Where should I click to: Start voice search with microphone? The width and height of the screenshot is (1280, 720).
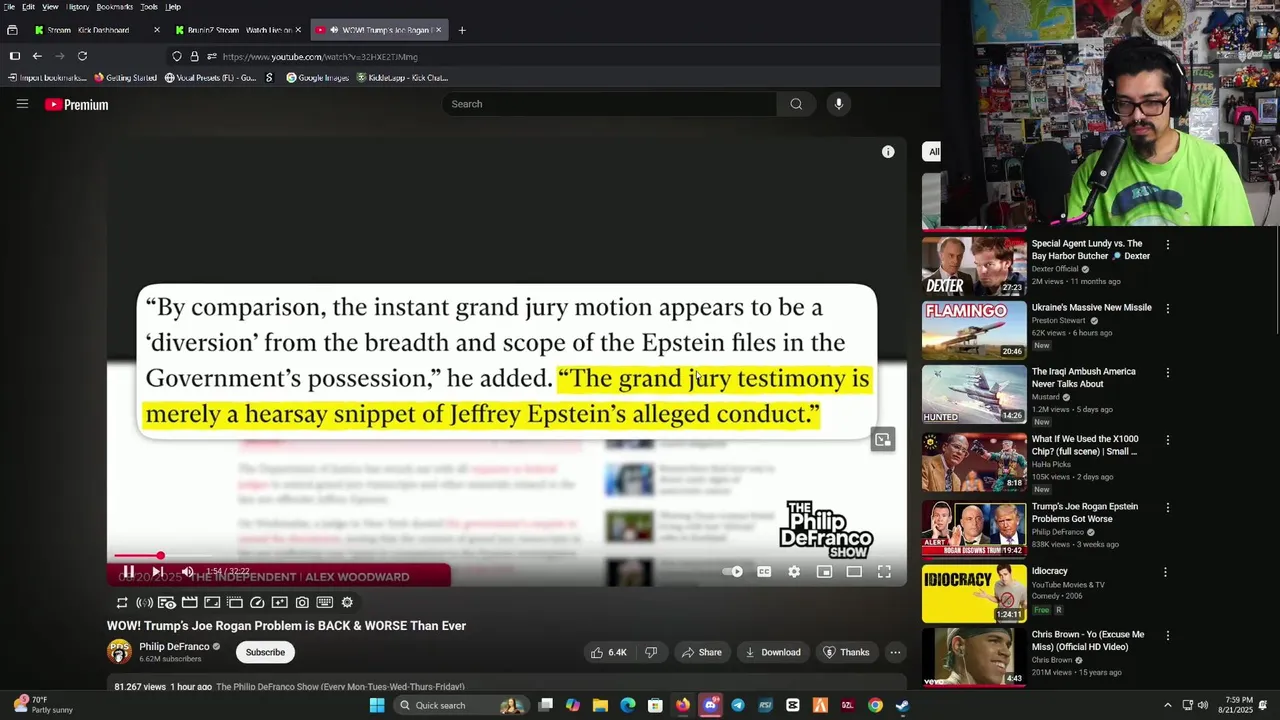click(839, 104)
